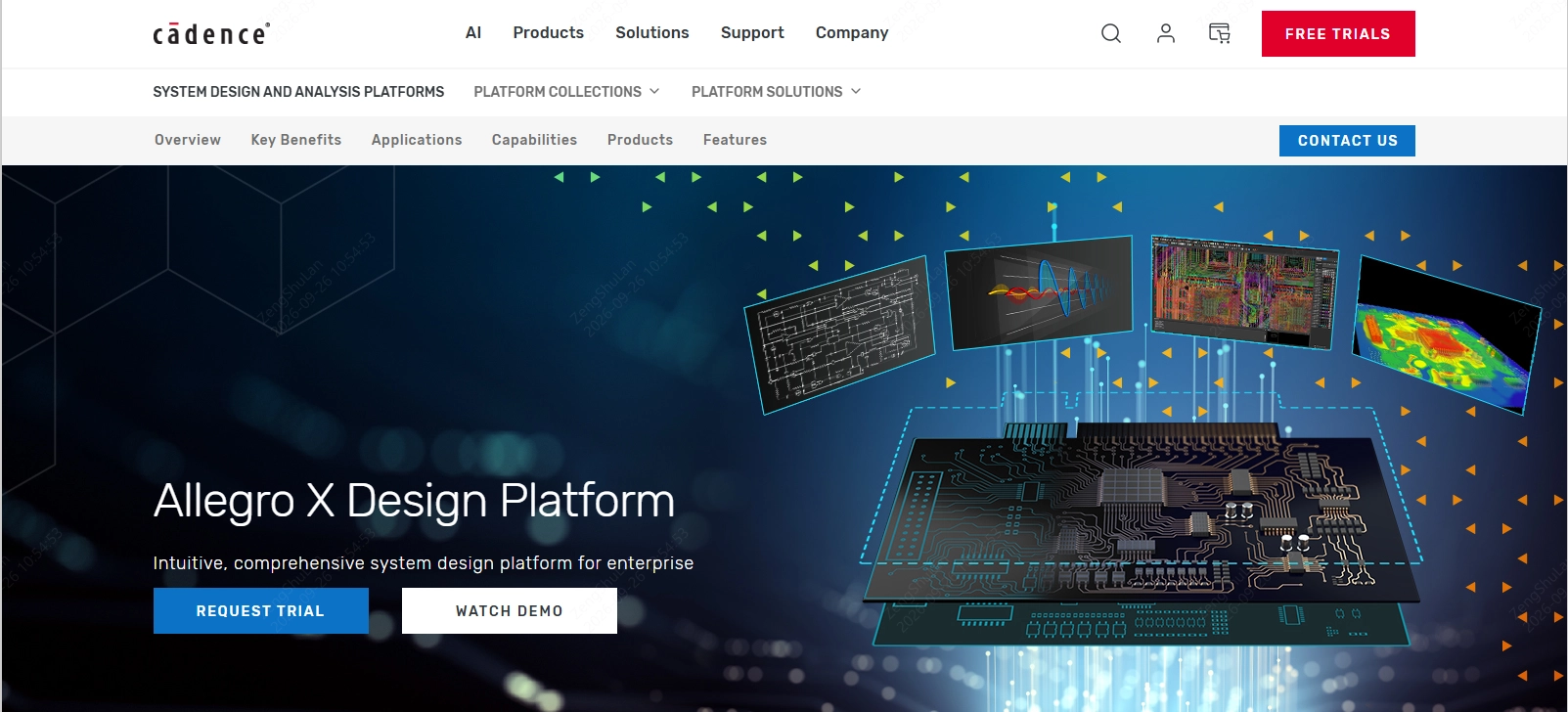Jump to the Capabilities section
The image size is (1568, 712).
coord(534,140)
